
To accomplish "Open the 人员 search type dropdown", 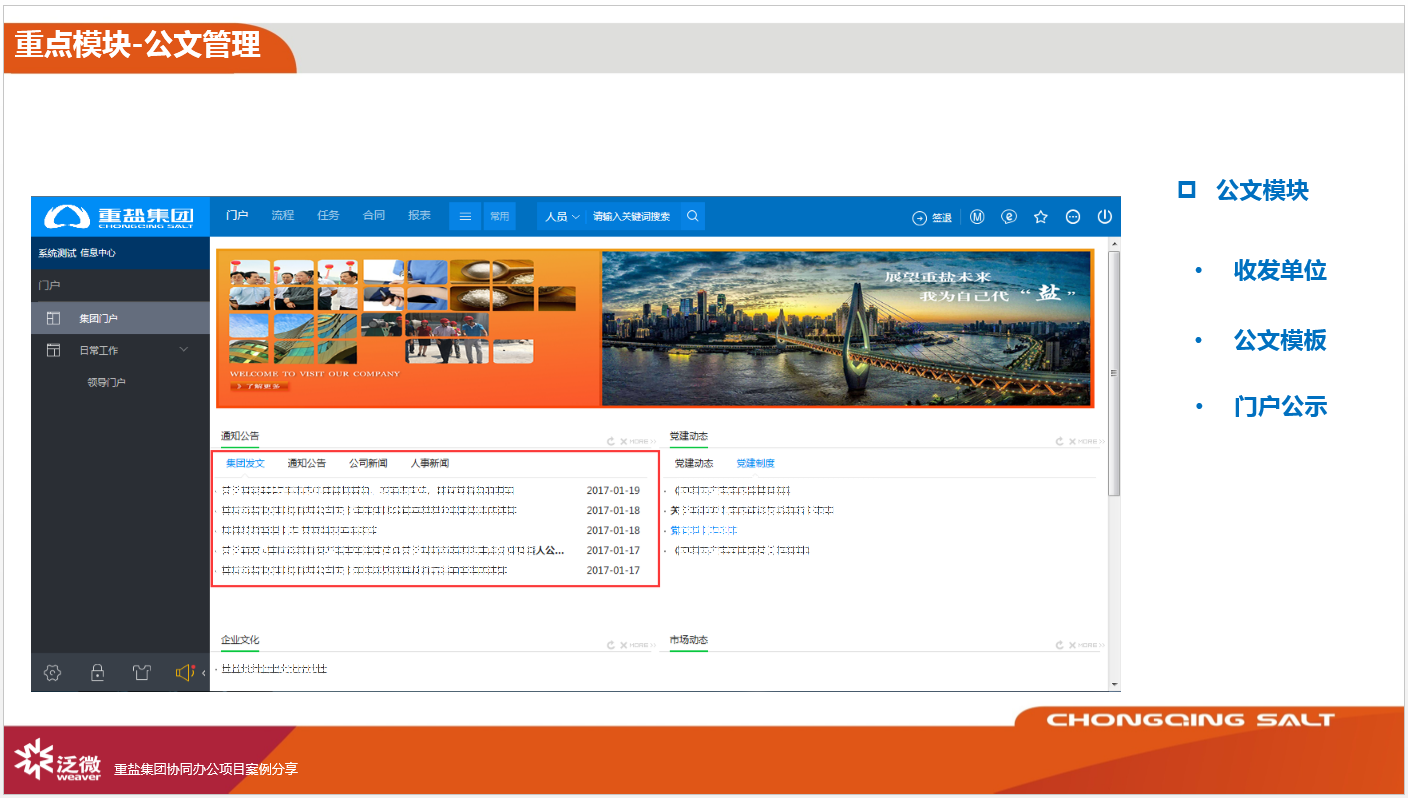I will [x=561, y=216].
